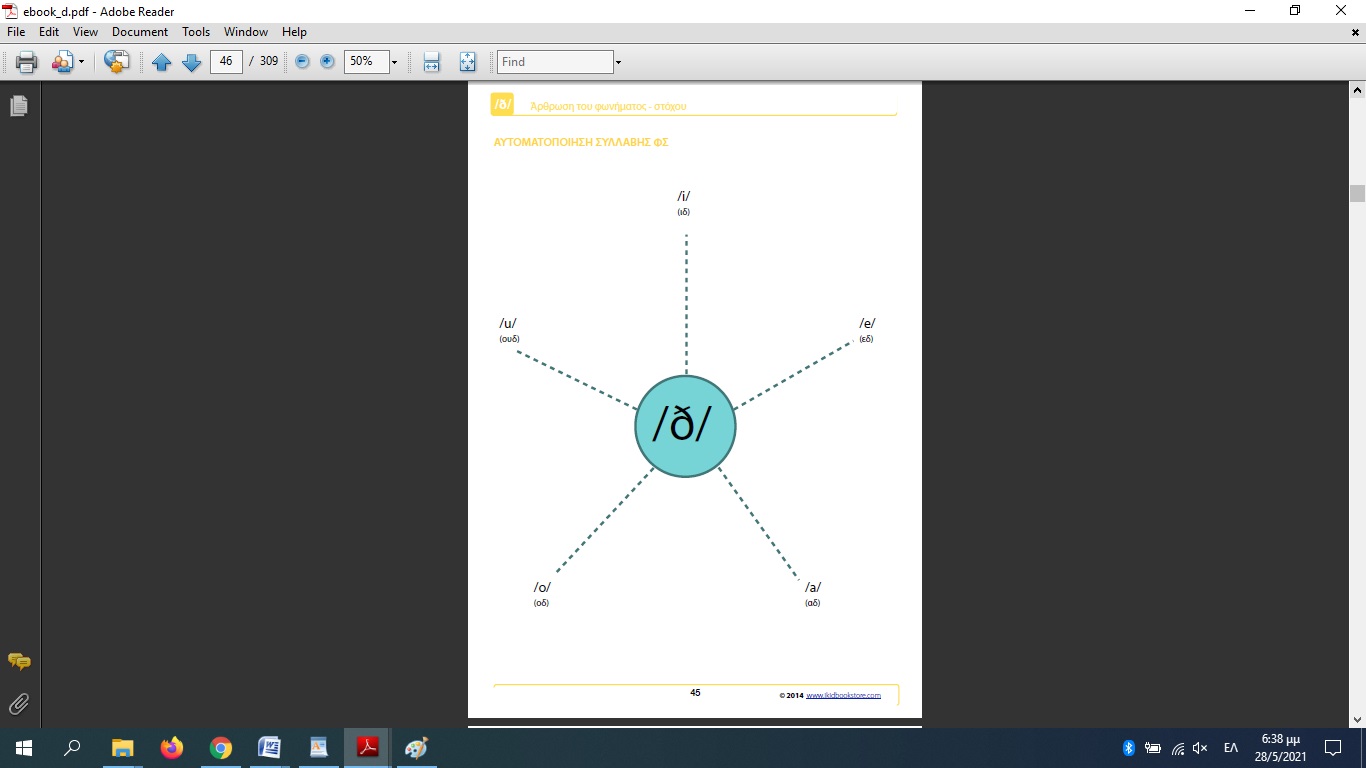Click inside the Find search box
The image size is (1366, 768).
[x=555, y=62]
